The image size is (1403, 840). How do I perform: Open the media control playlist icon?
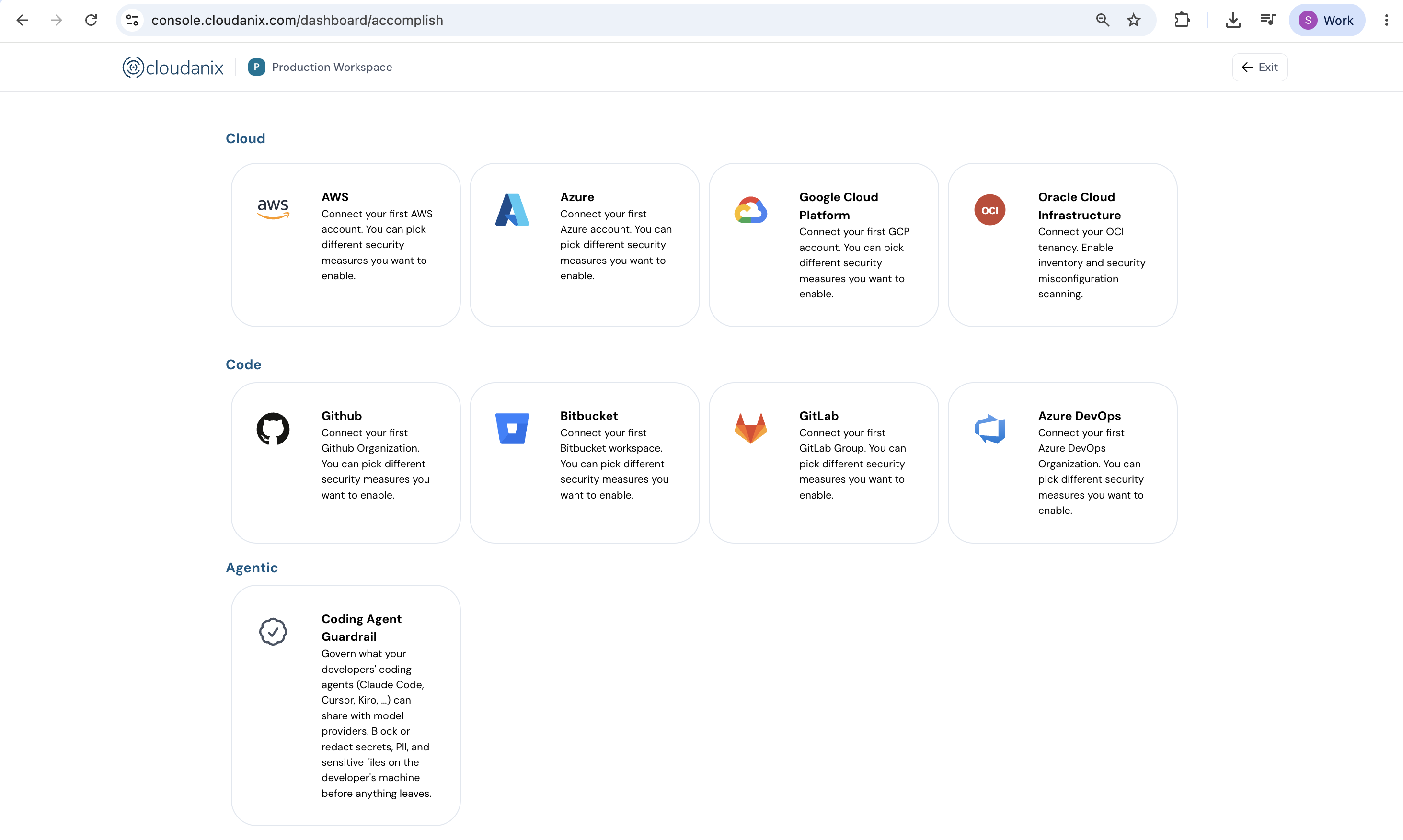click(x=1268, y=21)
